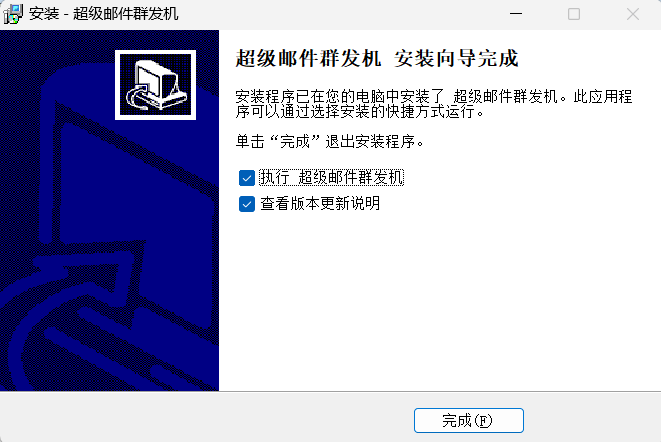The height and width of the screenshot is (442, 661).
Task: Click the 单击“完成”退出安装程序 instruction text
Action: tap(329, 141)
